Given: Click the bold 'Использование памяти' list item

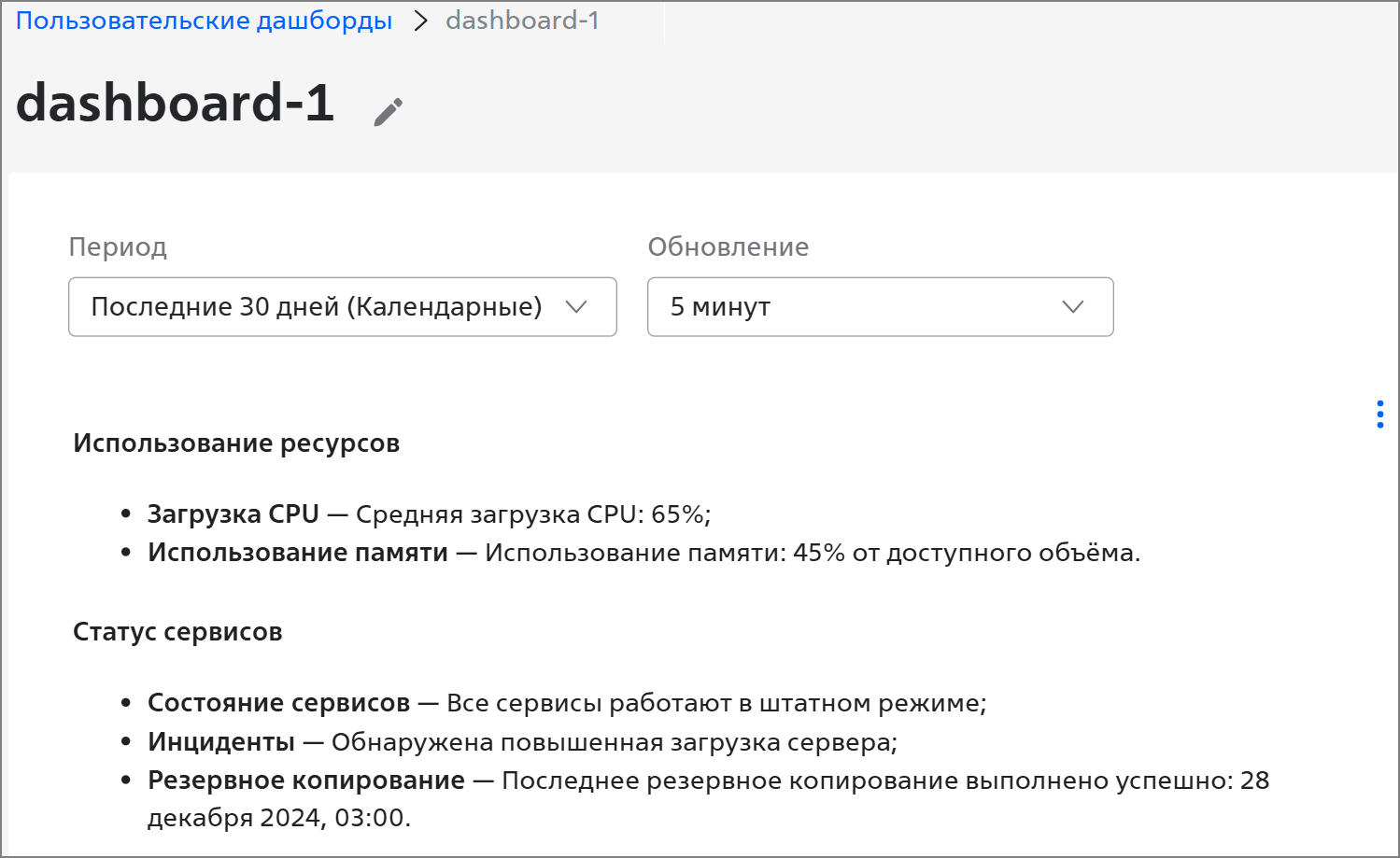Looking at the screenshot, I should (x=298, y=553).
